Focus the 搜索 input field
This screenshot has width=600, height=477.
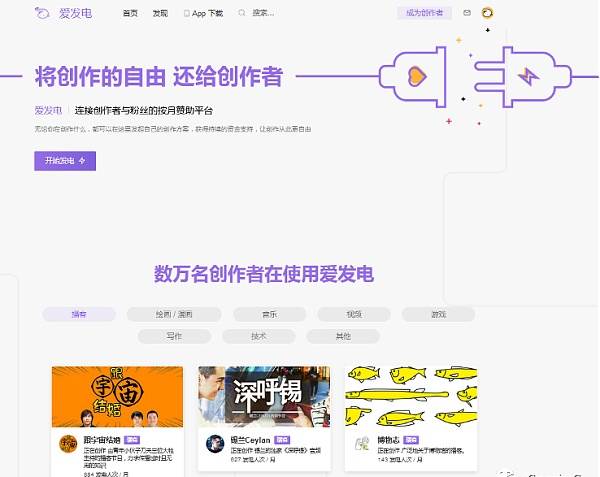tap(263, 13)
